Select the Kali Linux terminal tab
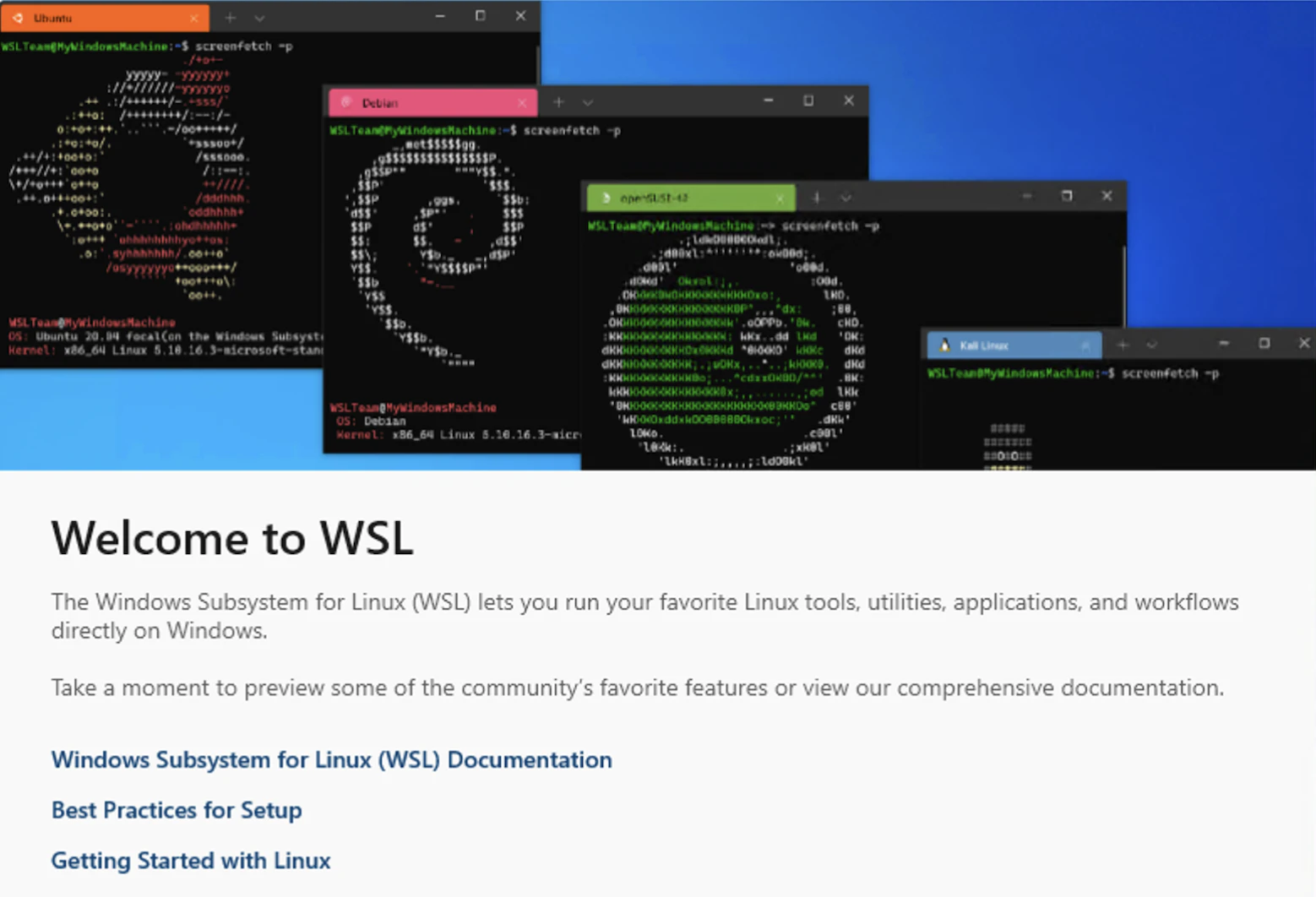 tap(1014, 345)
